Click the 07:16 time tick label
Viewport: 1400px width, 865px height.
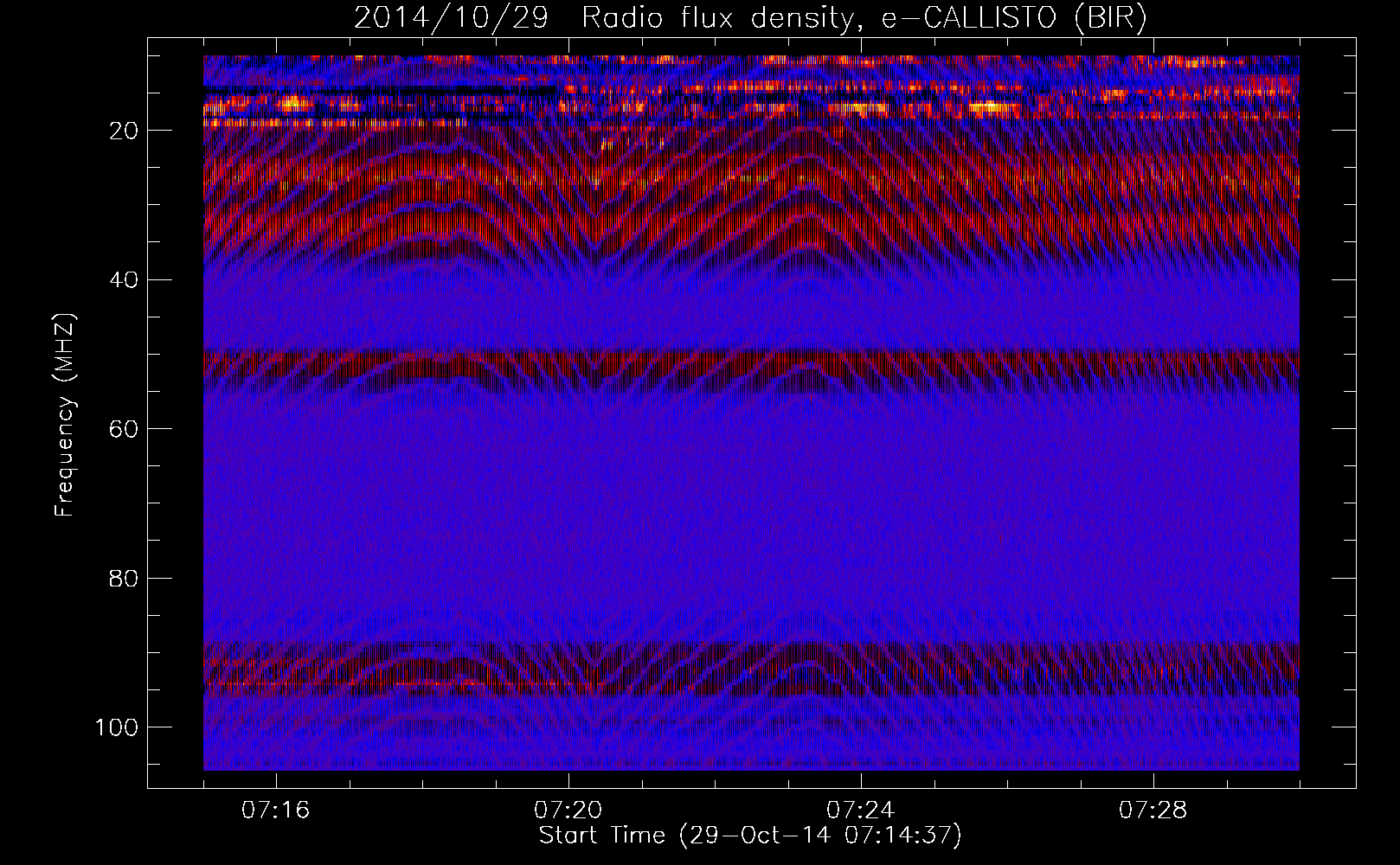coord(276,811)
